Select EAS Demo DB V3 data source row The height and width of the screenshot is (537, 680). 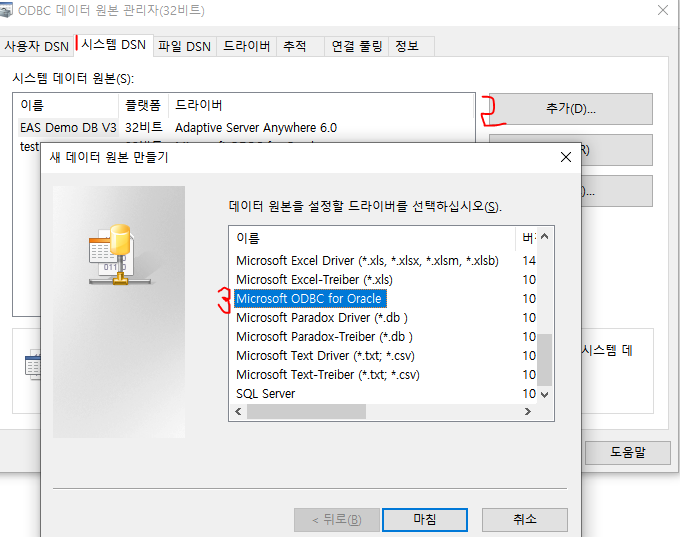68,128
